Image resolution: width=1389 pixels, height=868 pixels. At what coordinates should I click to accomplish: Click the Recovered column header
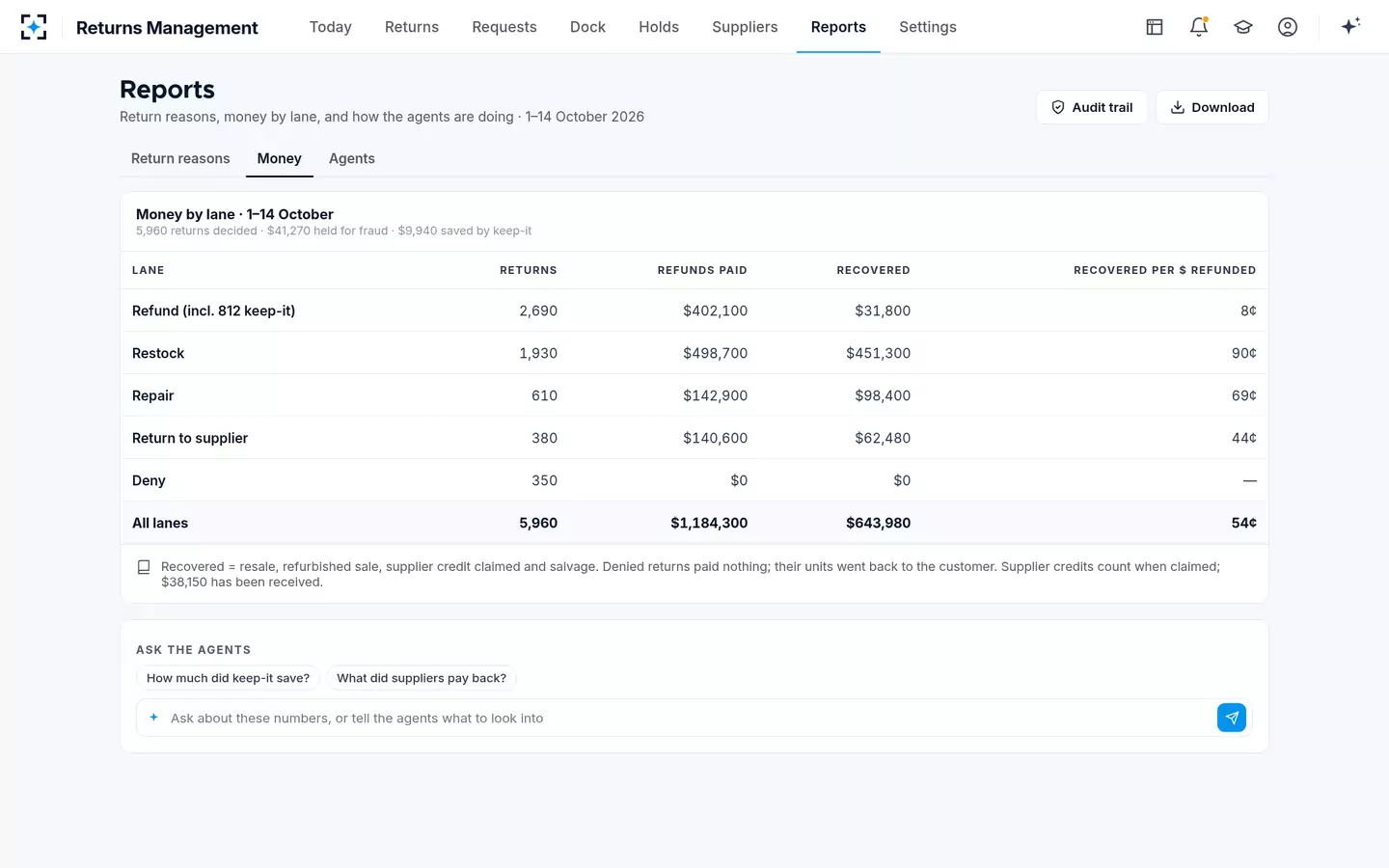pos(873,270)
